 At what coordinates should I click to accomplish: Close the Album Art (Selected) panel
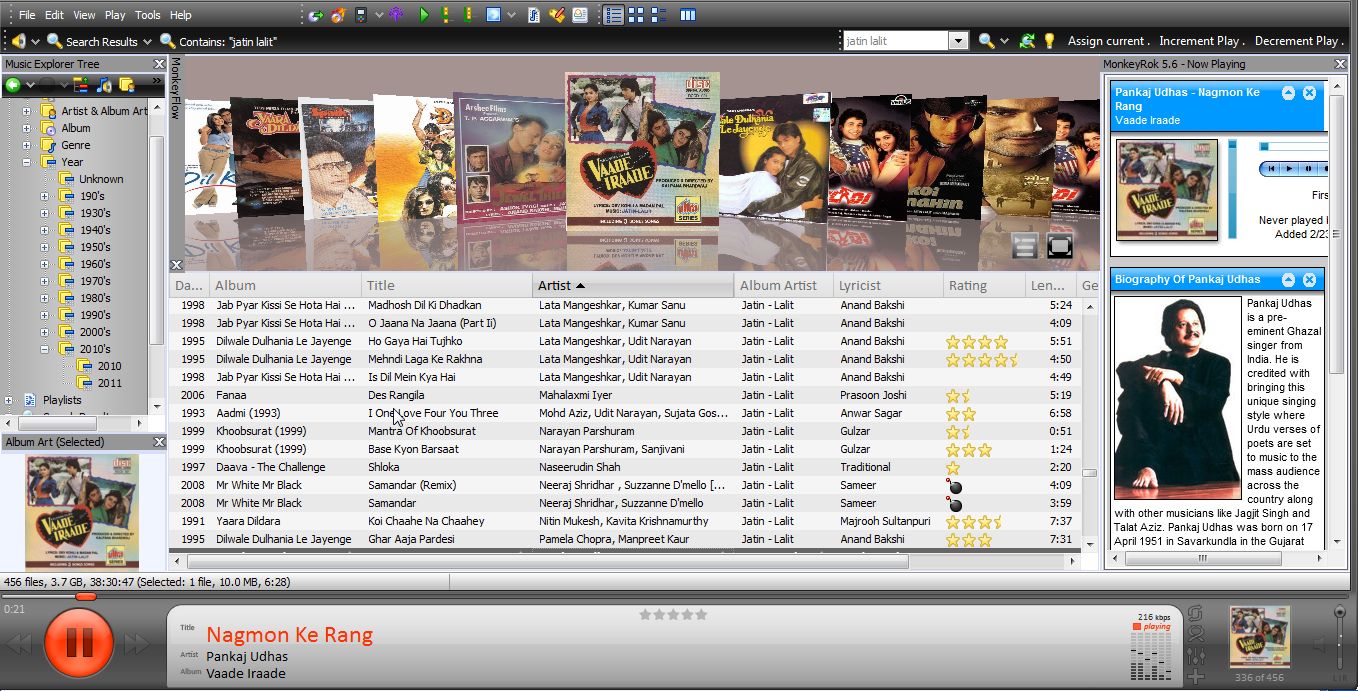click(x=158, y=441)
